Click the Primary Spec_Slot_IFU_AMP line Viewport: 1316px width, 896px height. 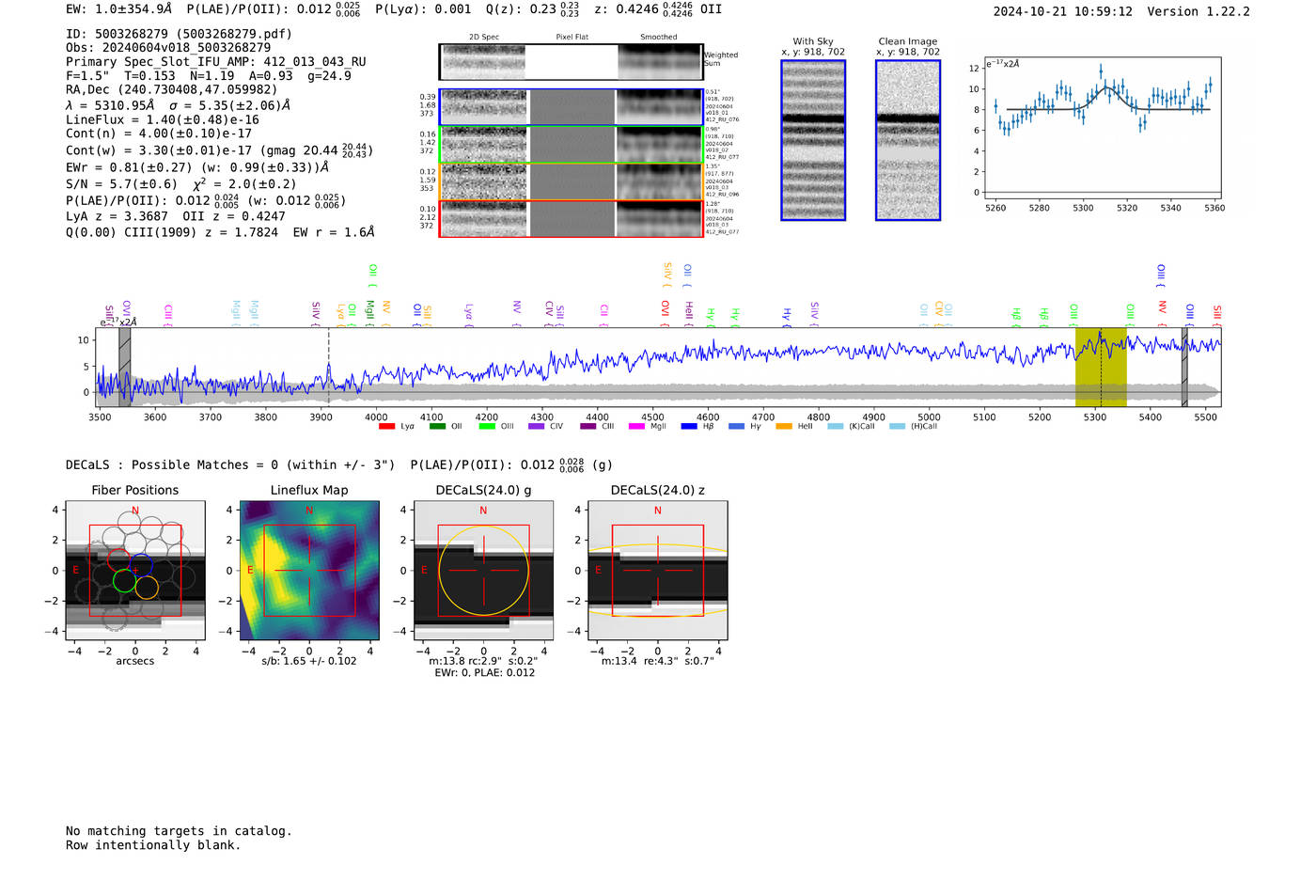tap(216, 62)
